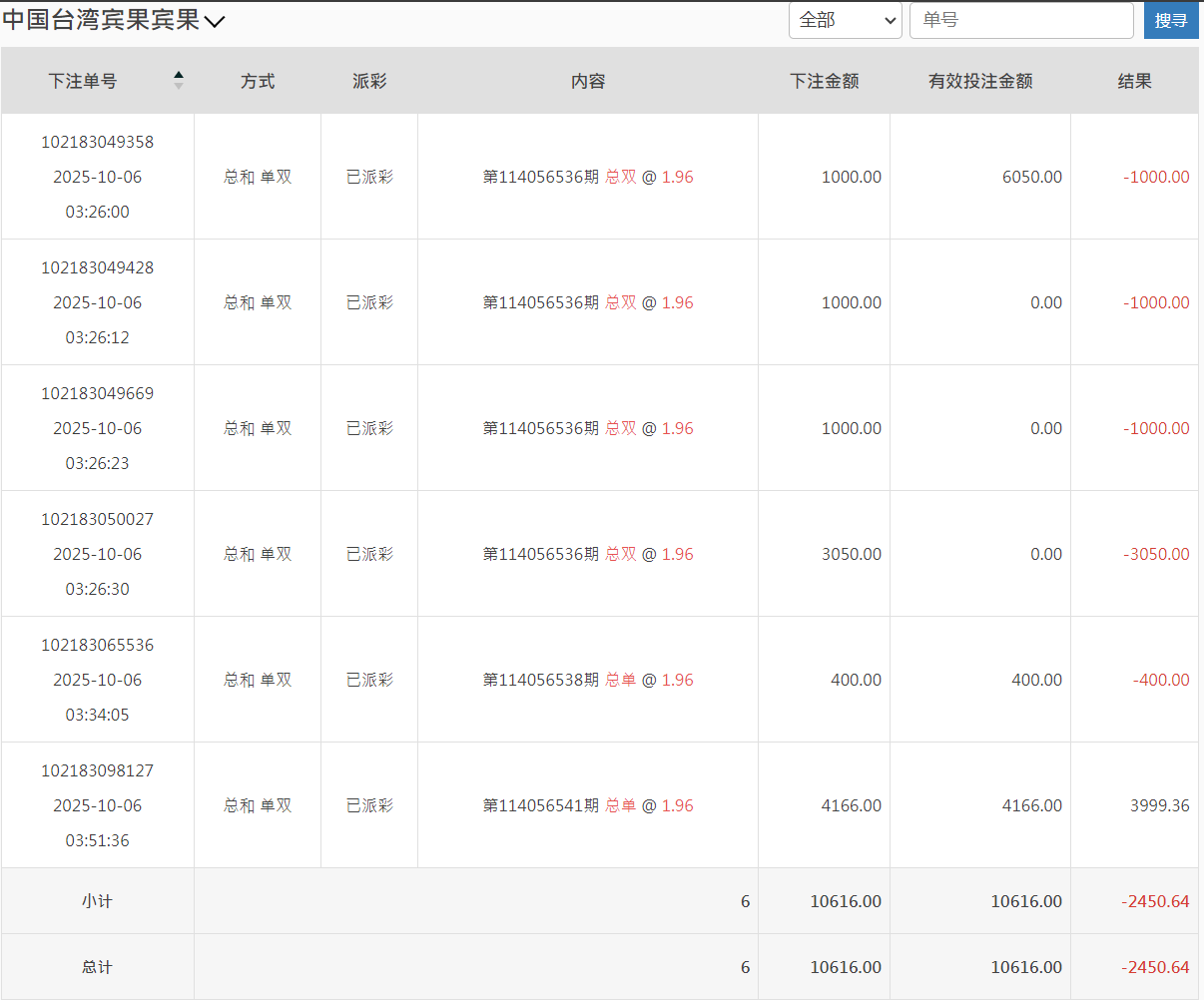The image size is (1204, 1000).
Task: Click the 单号 search input field
Action: coord(1021,19)
